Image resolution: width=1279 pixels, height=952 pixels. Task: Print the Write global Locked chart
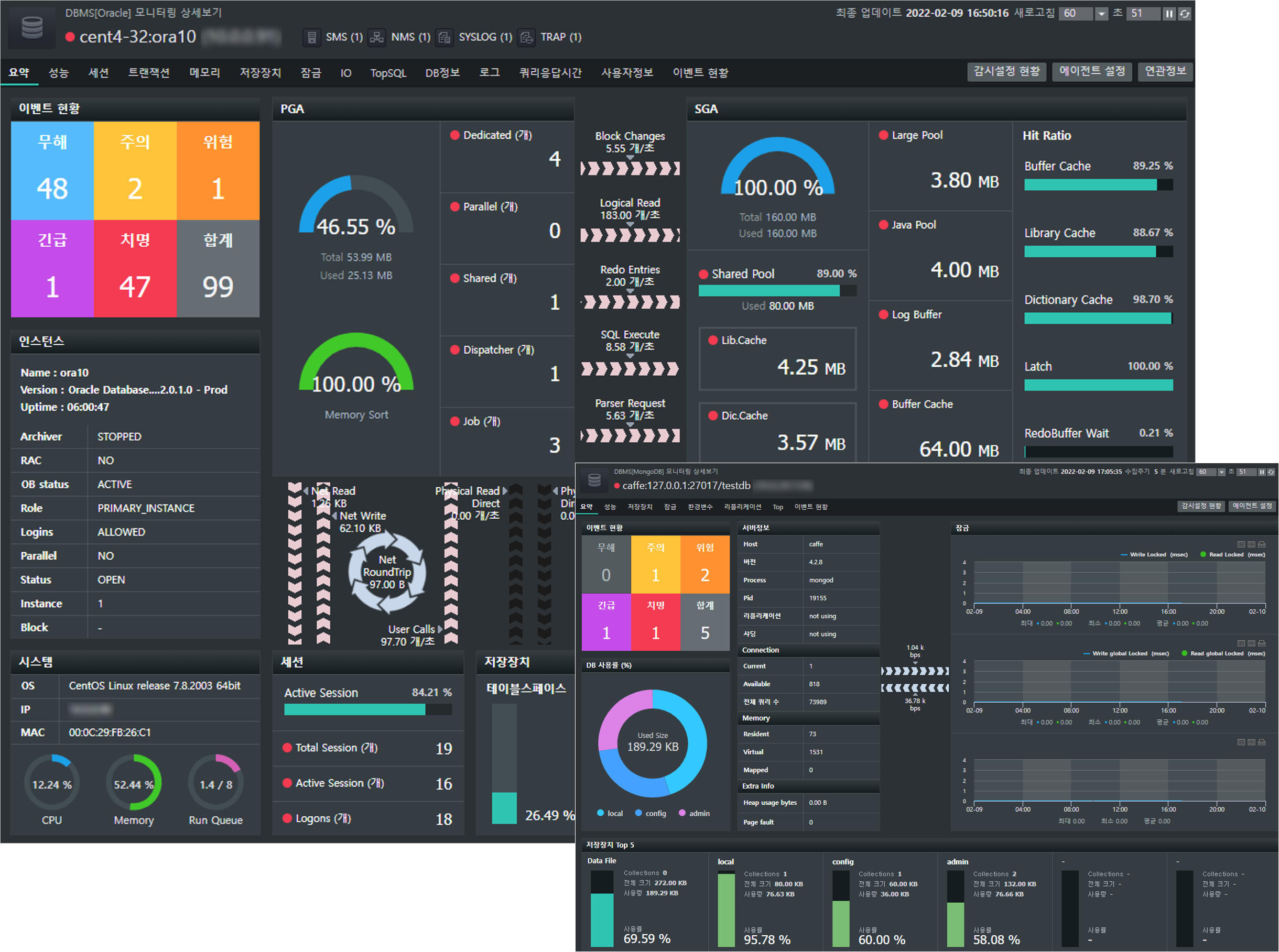[x=1262, y=643]
